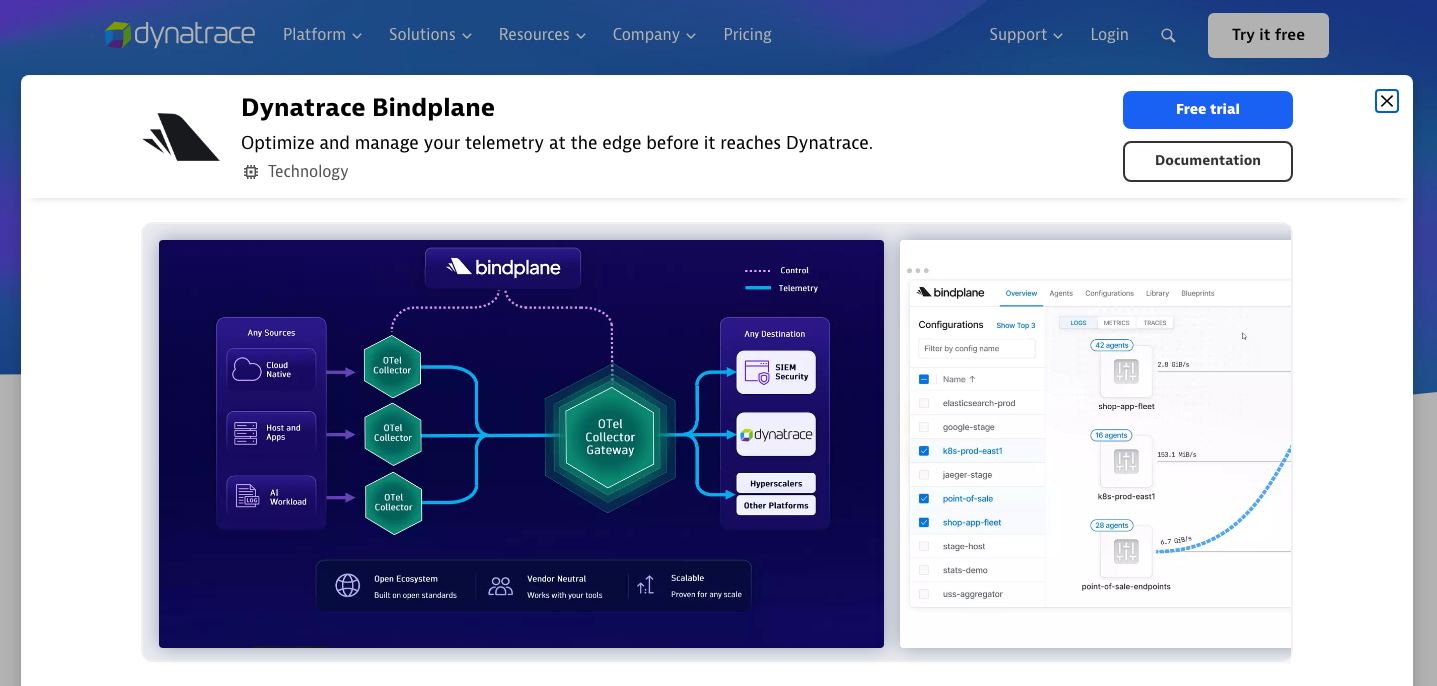Open the Login link
Viewport: 1437px width, 686px height.
coord(1109,34)
